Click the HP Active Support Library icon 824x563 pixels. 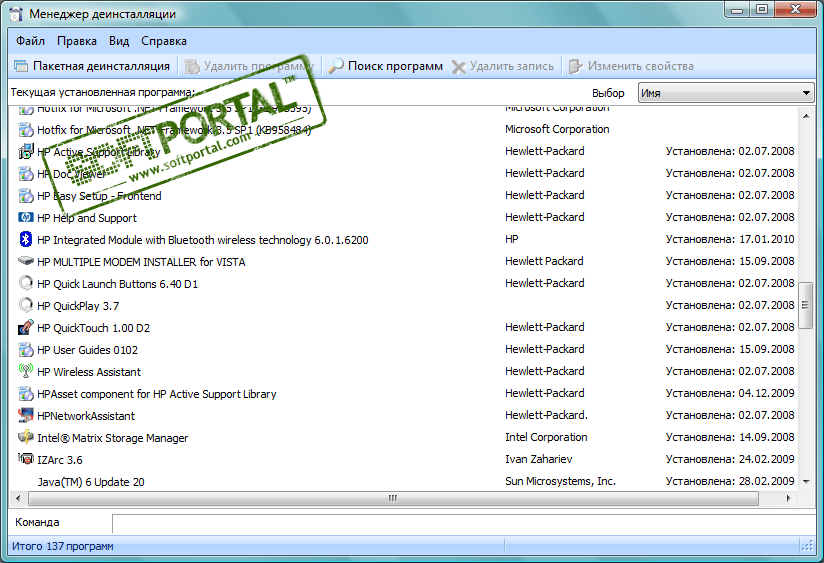(x=25, y=152)
